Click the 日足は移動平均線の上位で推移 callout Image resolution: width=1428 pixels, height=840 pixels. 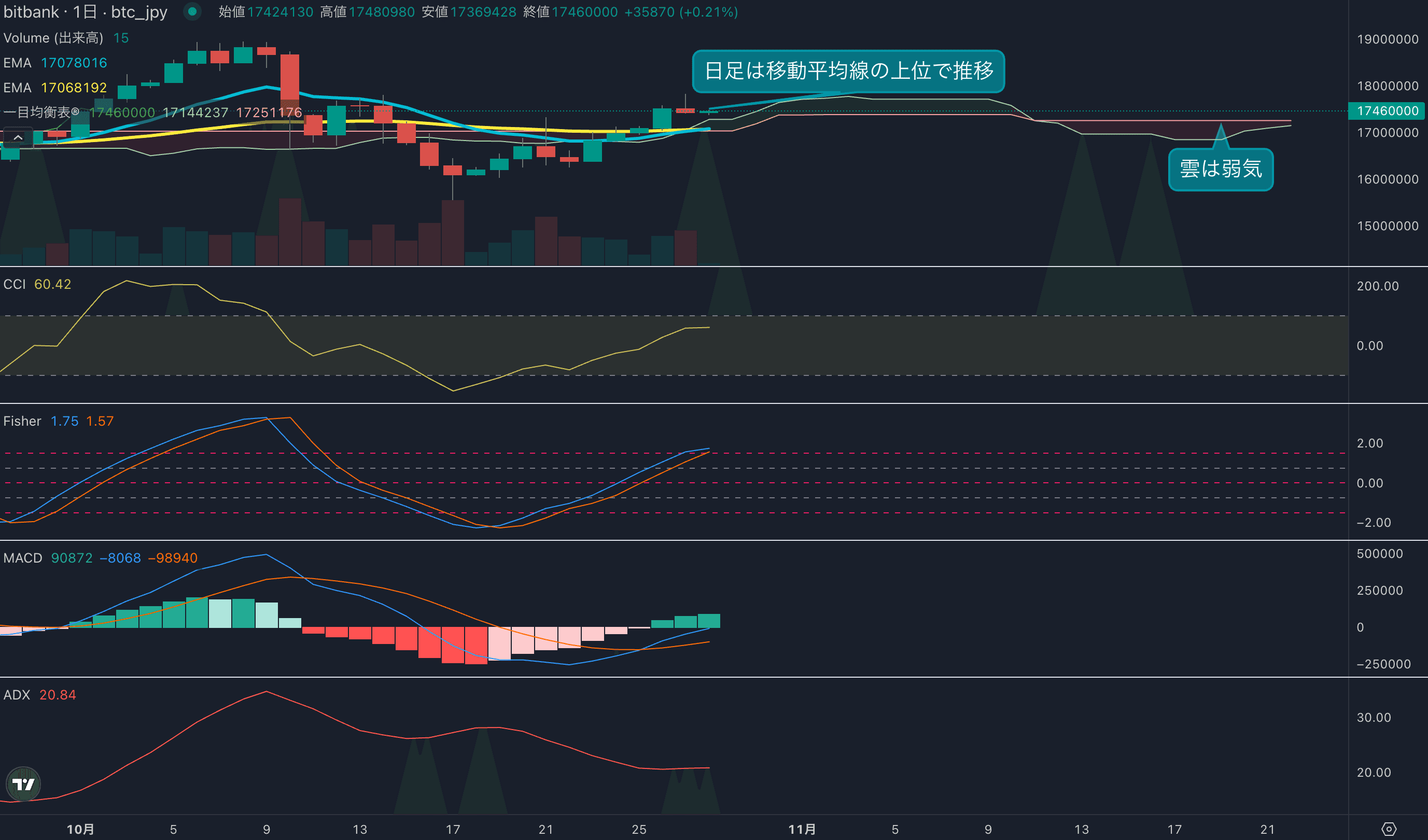848,71
